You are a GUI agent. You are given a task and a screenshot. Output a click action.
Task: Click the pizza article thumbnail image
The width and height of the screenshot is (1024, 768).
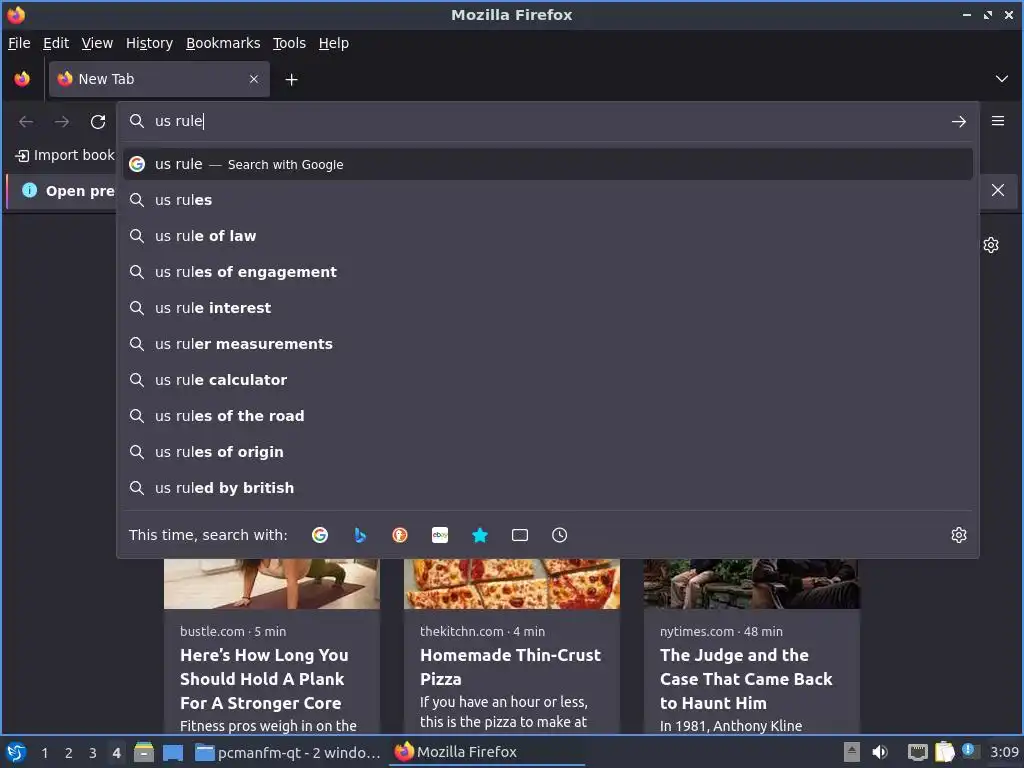pyautogui.click(x=512, y=584)
